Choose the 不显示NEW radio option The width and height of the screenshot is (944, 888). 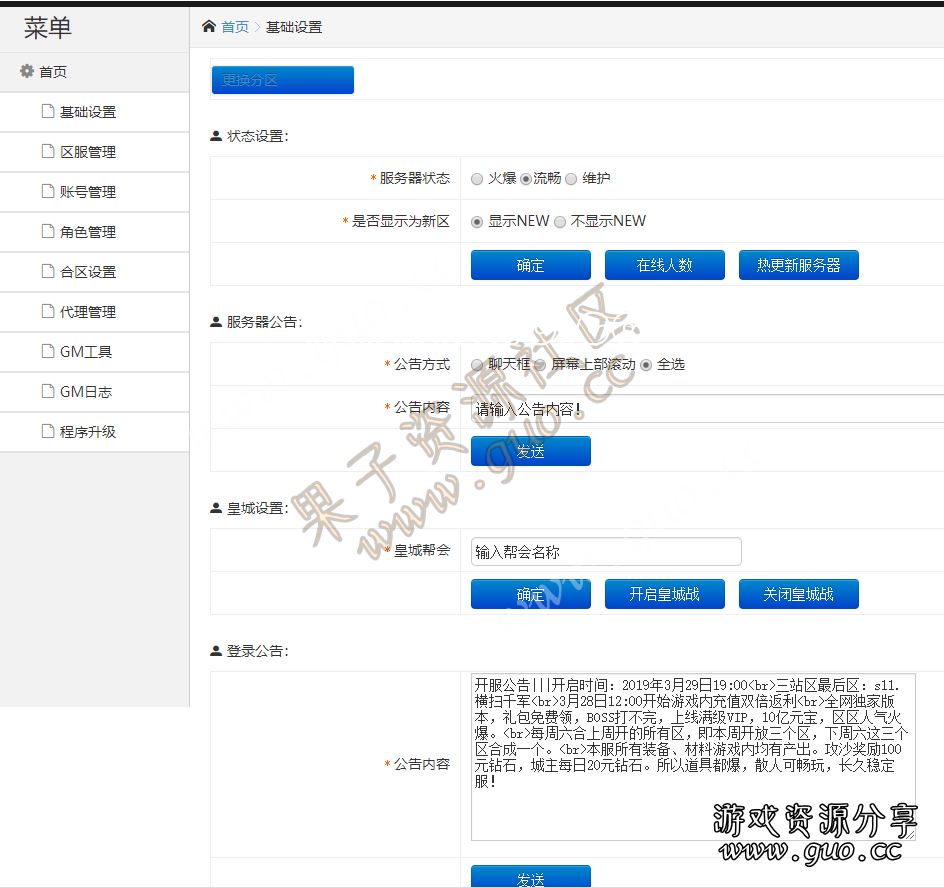tap(560, 222)
